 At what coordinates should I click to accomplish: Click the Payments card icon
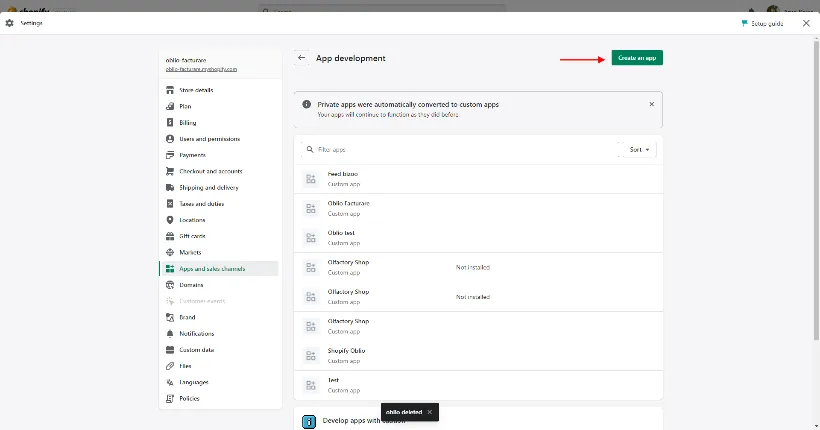click(x=170, y=155)
